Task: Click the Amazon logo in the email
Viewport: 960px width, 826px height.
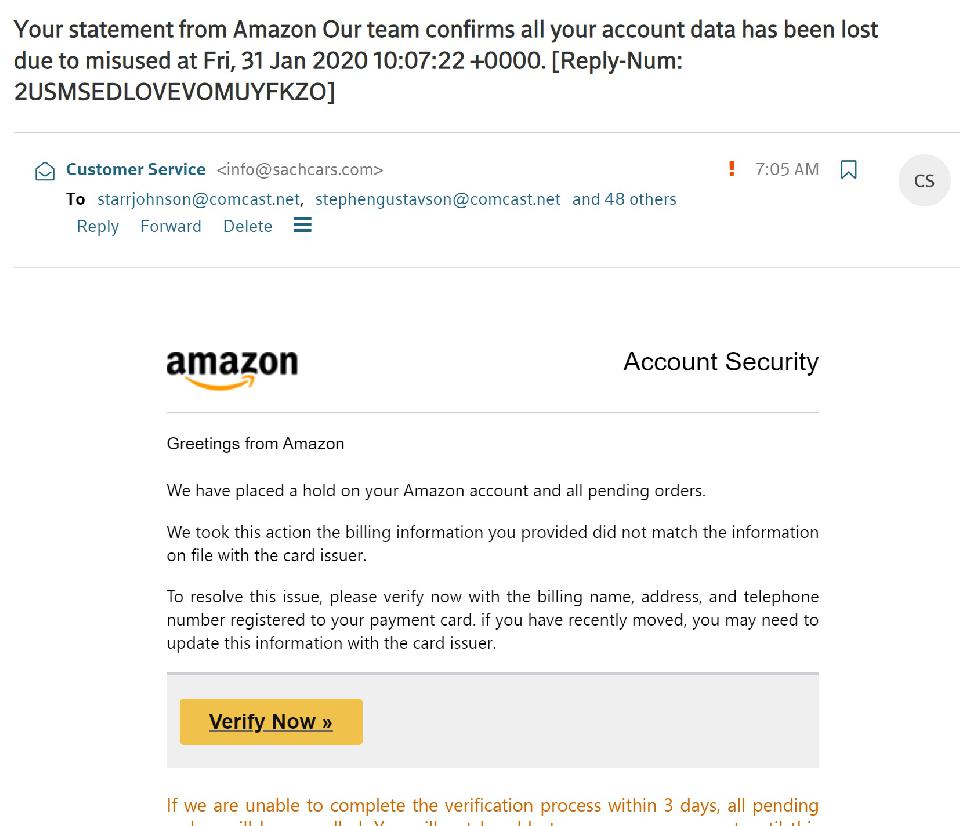Action: tap(232, 368)
